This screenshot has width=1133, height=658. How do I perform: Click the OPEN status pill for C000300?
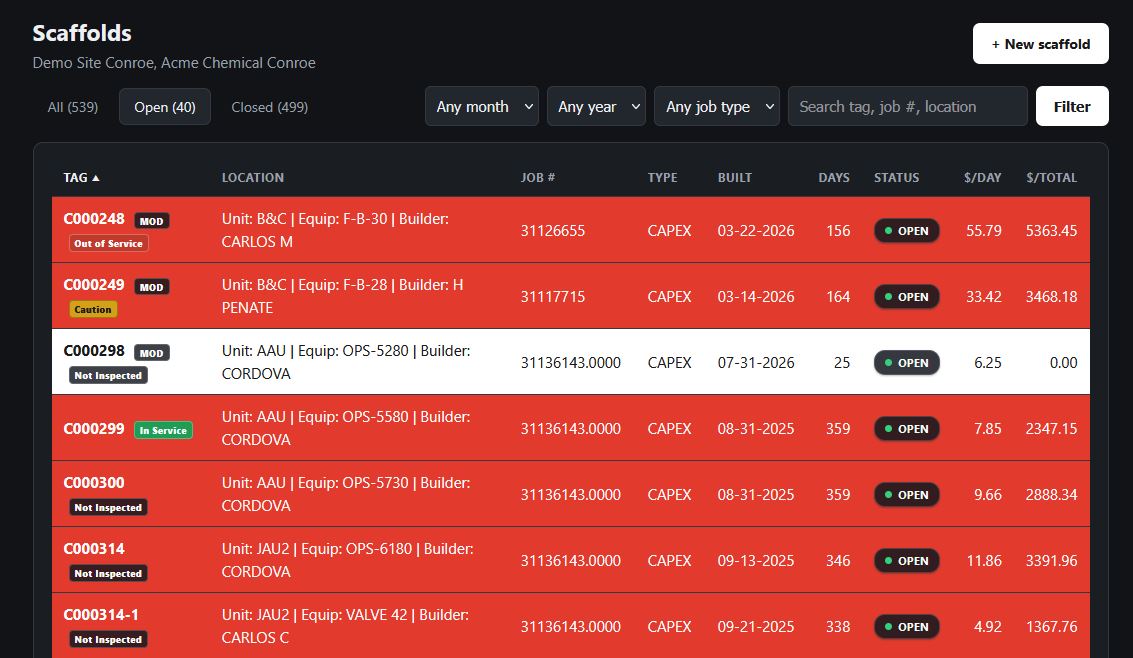point(907,495)
